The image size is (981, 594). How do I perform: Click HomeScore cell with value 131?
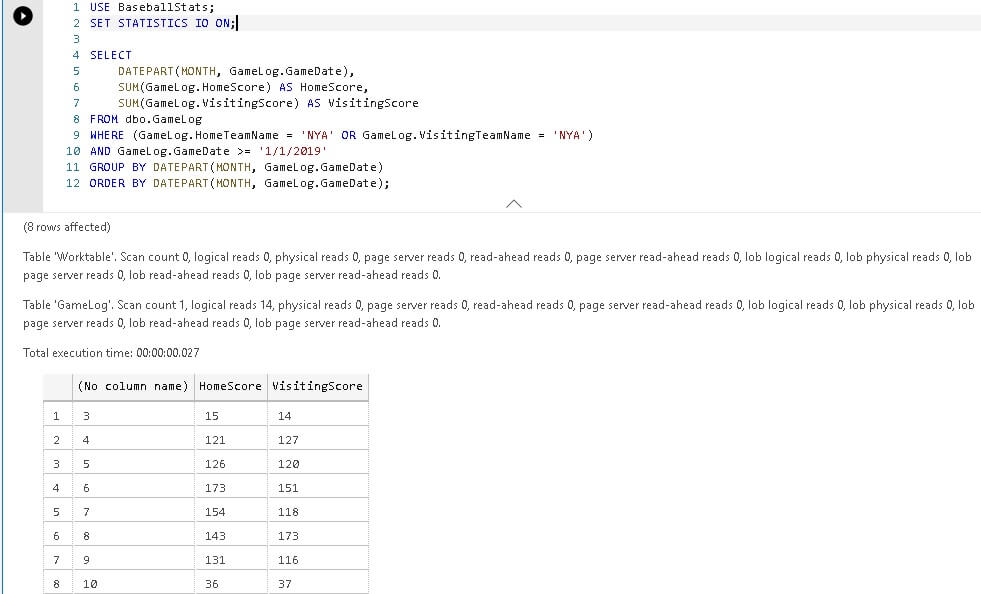click(x=230, y=560)
